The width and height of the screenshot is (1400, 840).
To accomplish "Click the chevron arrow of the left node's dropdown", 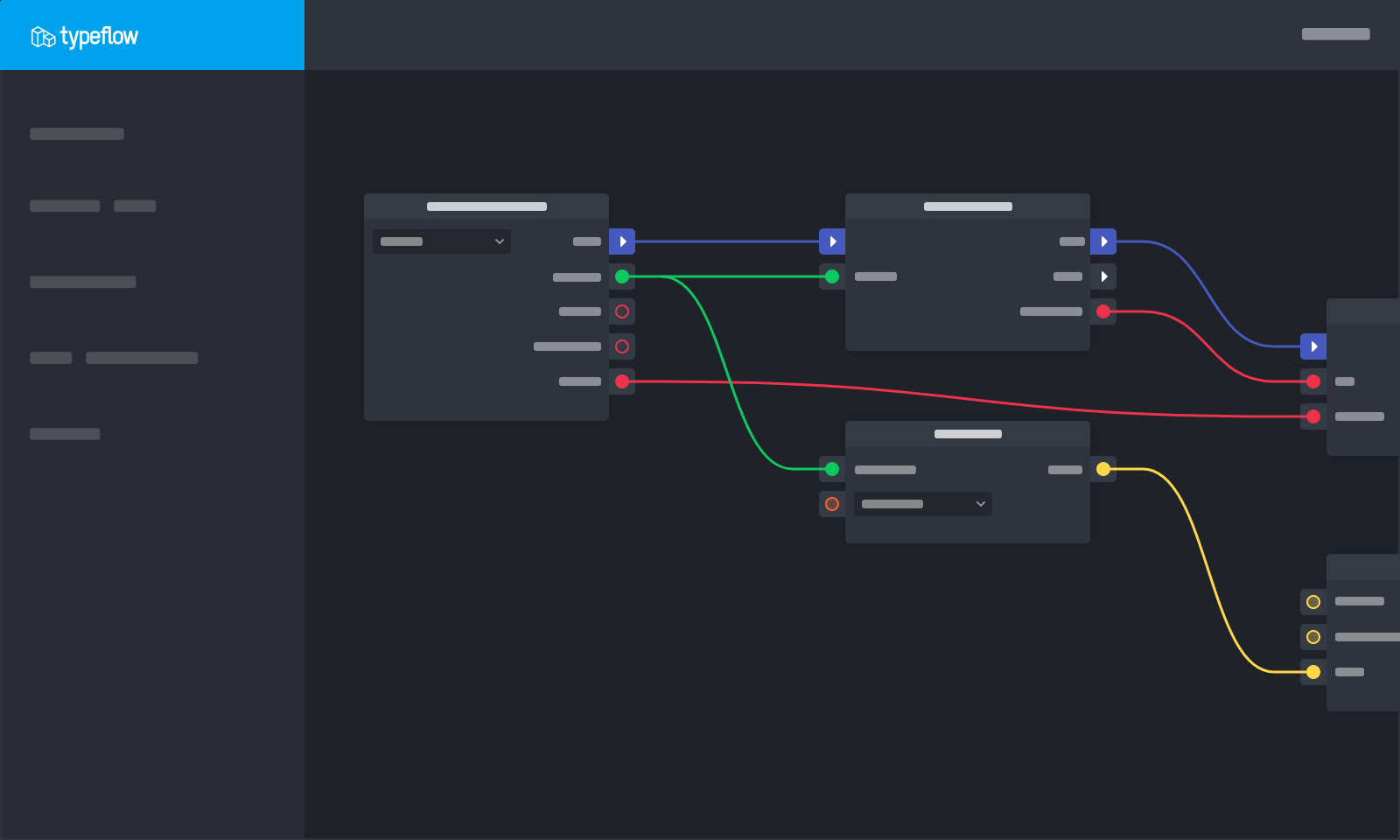I will [500, 241].
